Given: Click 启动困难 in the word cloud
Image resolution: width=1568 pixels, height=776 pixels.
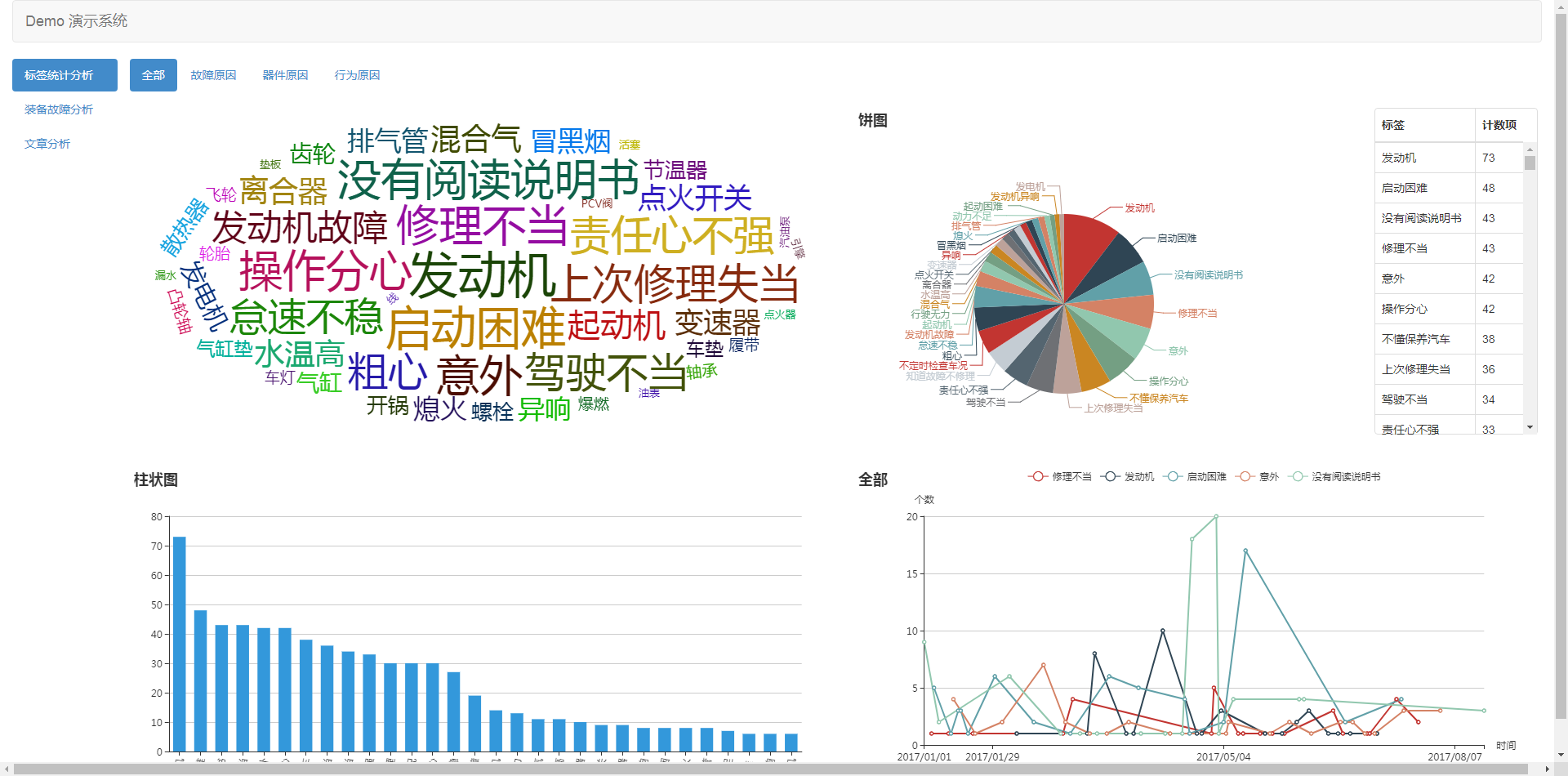Looking at the screenshot, I should (x=475, y=328).
